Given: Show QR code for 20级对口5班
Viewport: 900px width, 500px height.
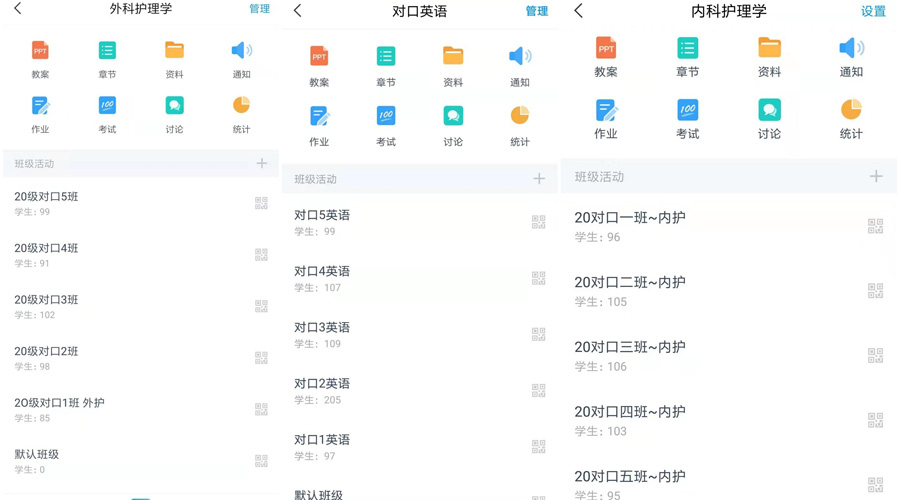Looking at the screenshot, I should (261, 203).
